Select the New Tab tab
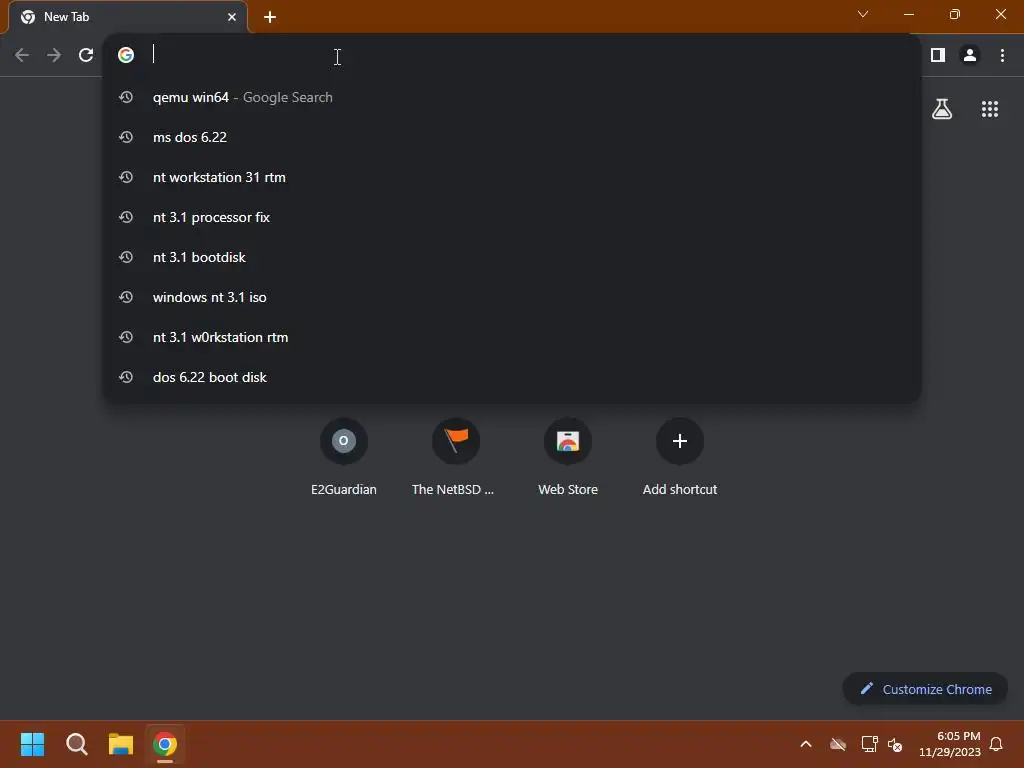 (x=128, y=17)
